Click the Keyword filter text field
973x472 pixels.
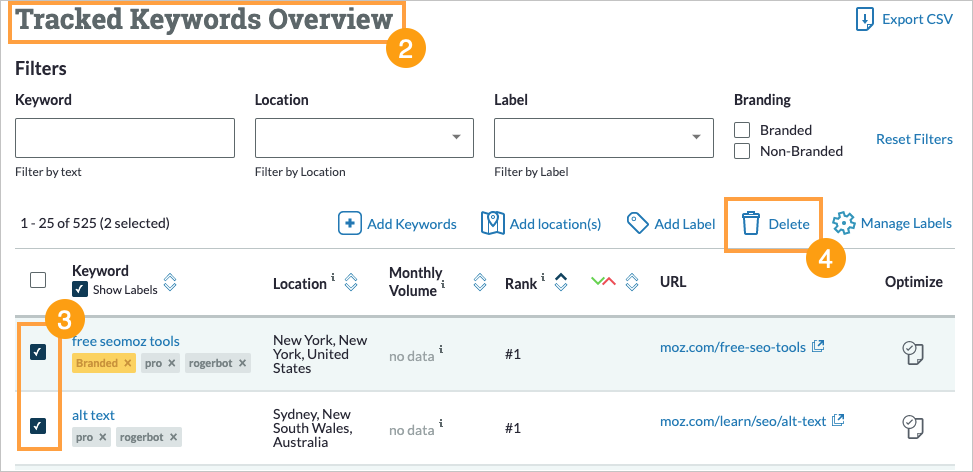pos(125,138)
